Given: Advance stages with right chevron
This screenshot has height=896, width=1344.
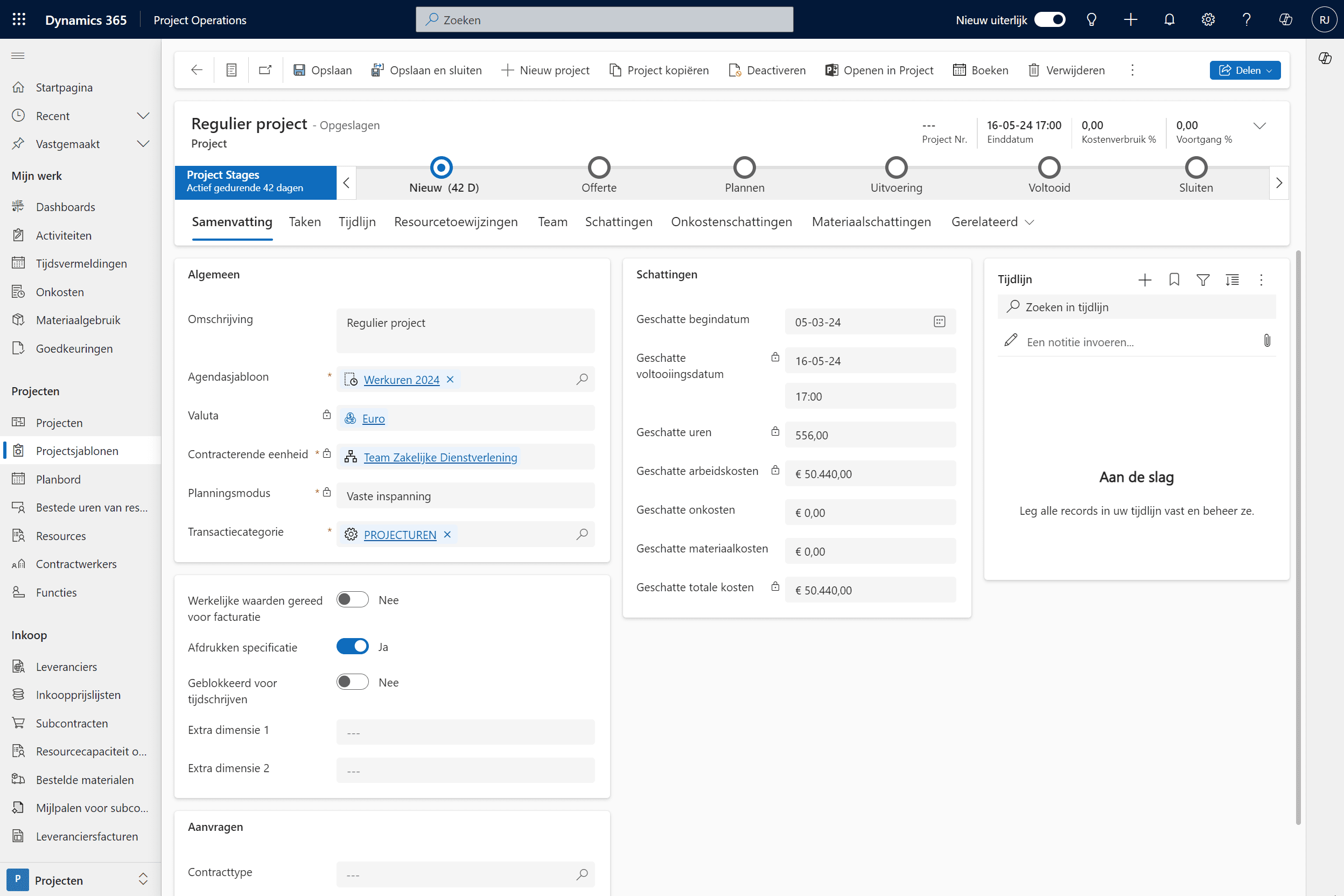Looking at the screenshot, I should 1279,183.
